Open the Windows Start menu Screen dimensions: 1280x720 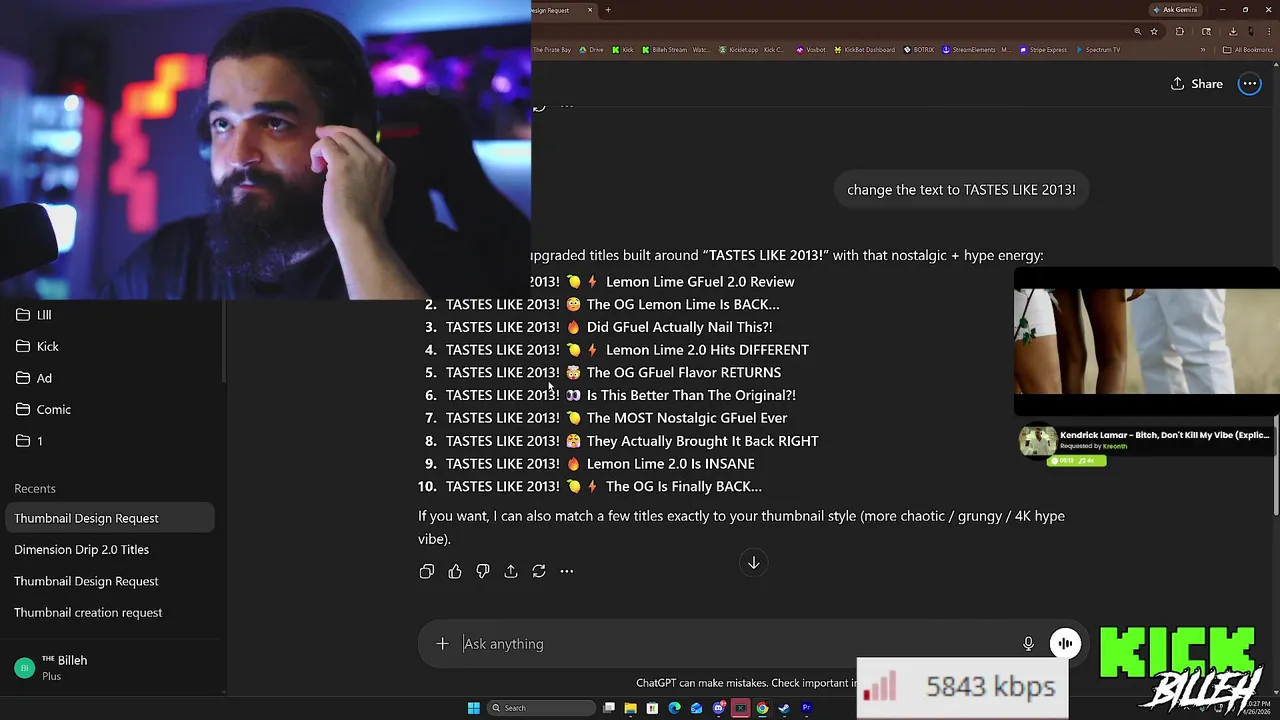pyautogui.click(x=474, y=708)
